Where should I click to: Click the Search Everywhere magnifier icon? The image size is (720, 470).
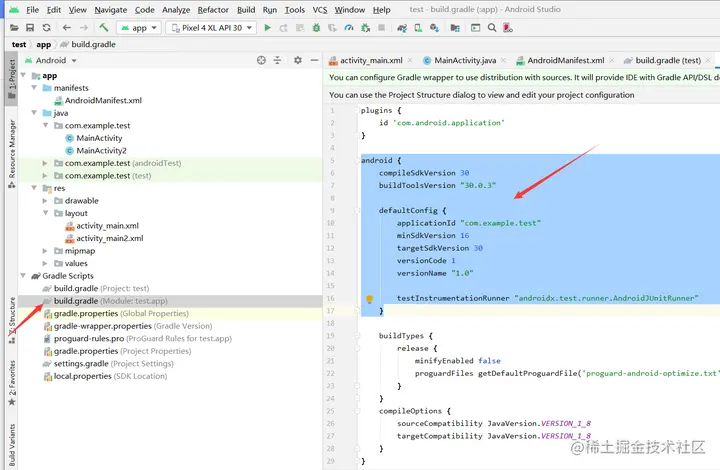point(492,28)
